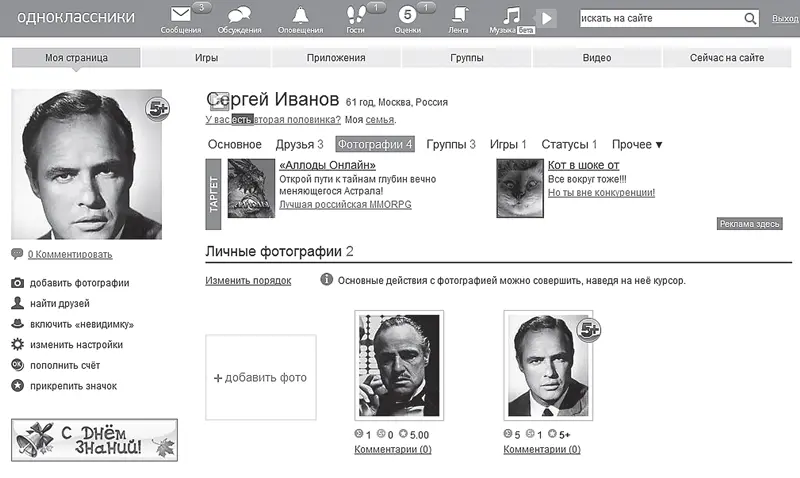
Task: Click 'Лучшая российская MMORPG' link
Action: [345, 205]
